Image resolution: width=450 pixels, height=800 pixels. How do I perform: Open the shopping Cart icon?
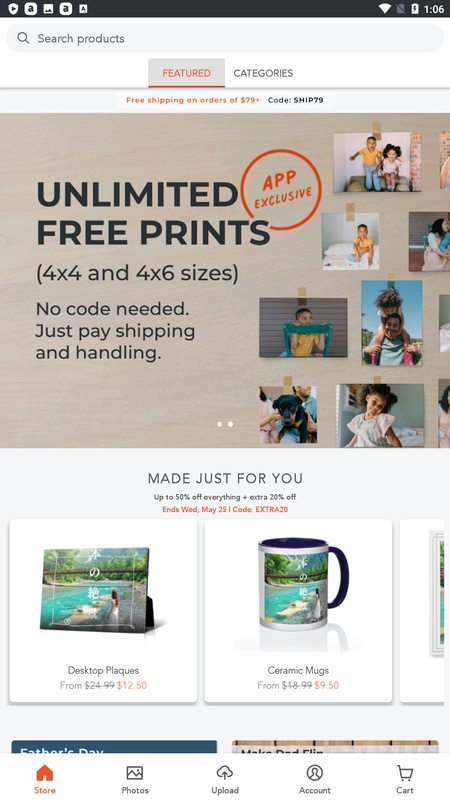(405, 773)
